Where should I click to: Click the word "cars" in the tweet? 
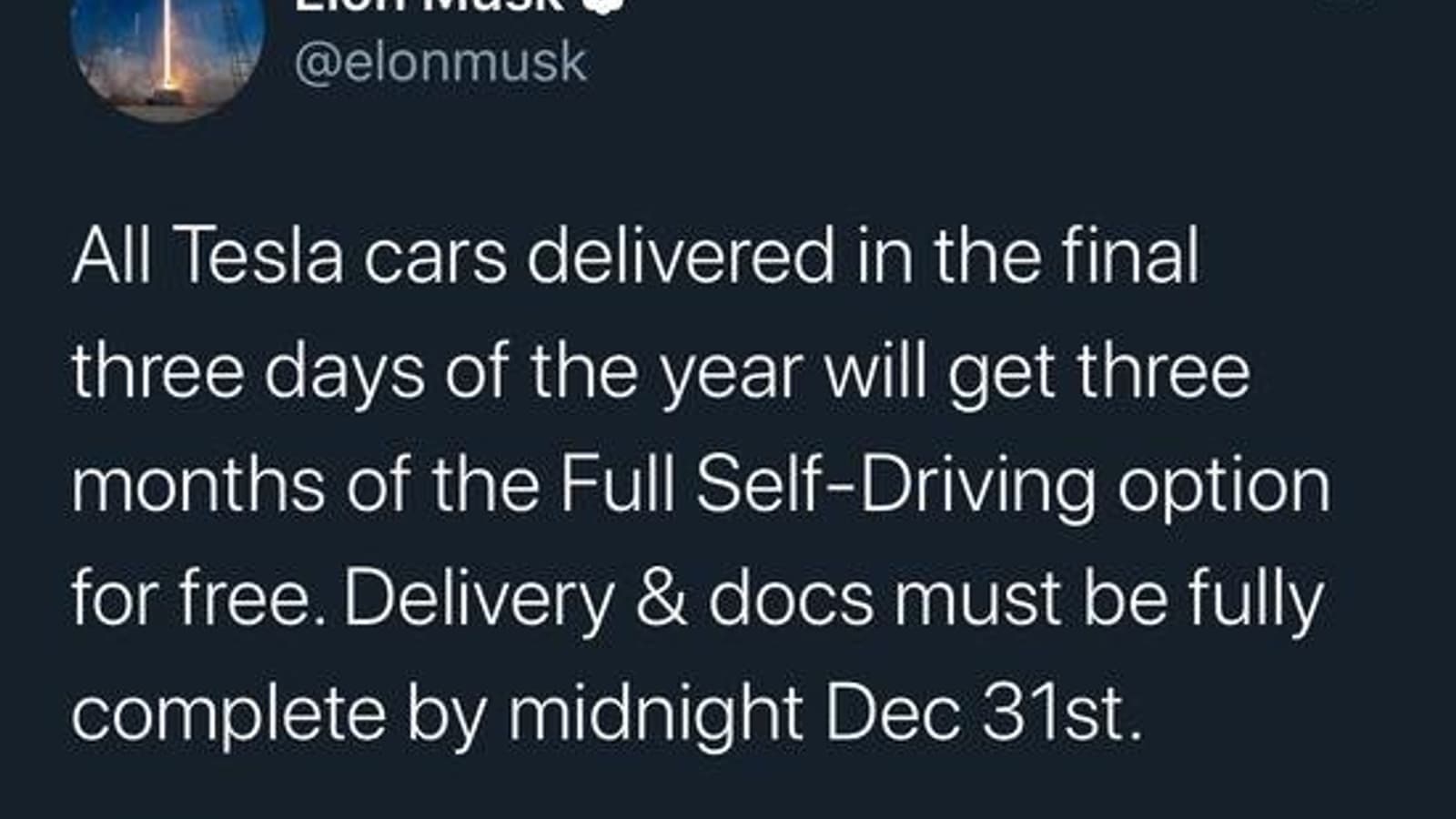point(435,258)
